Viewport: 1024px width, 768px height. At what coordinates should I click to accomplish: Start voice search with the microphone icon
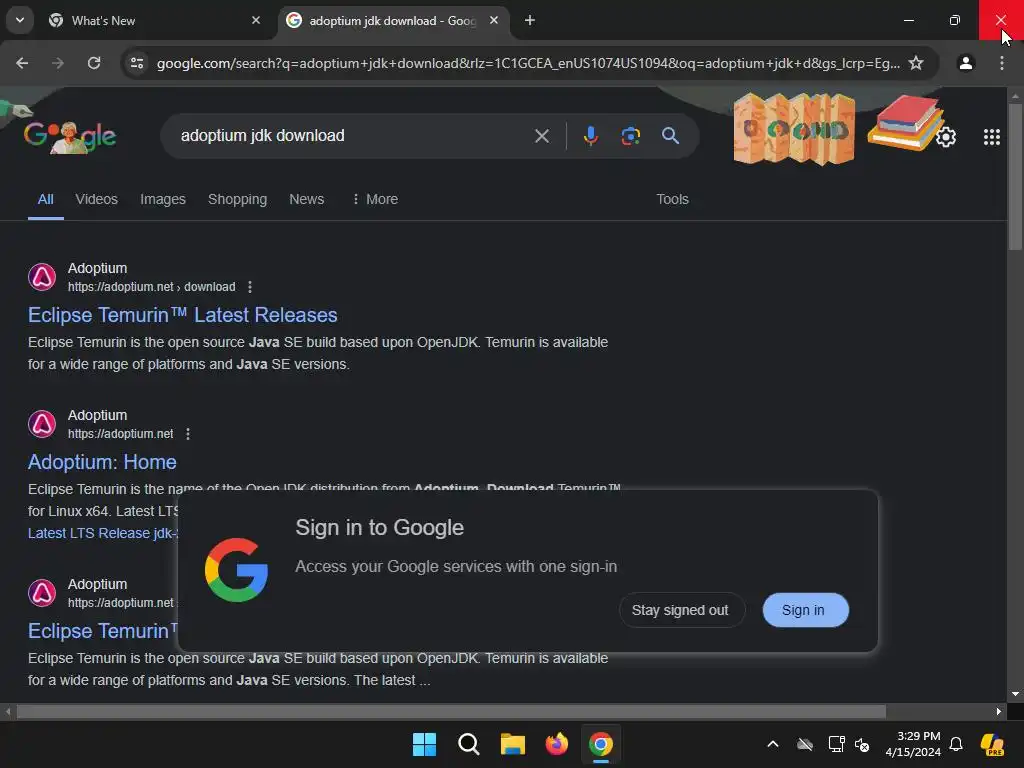coord(590,136)
